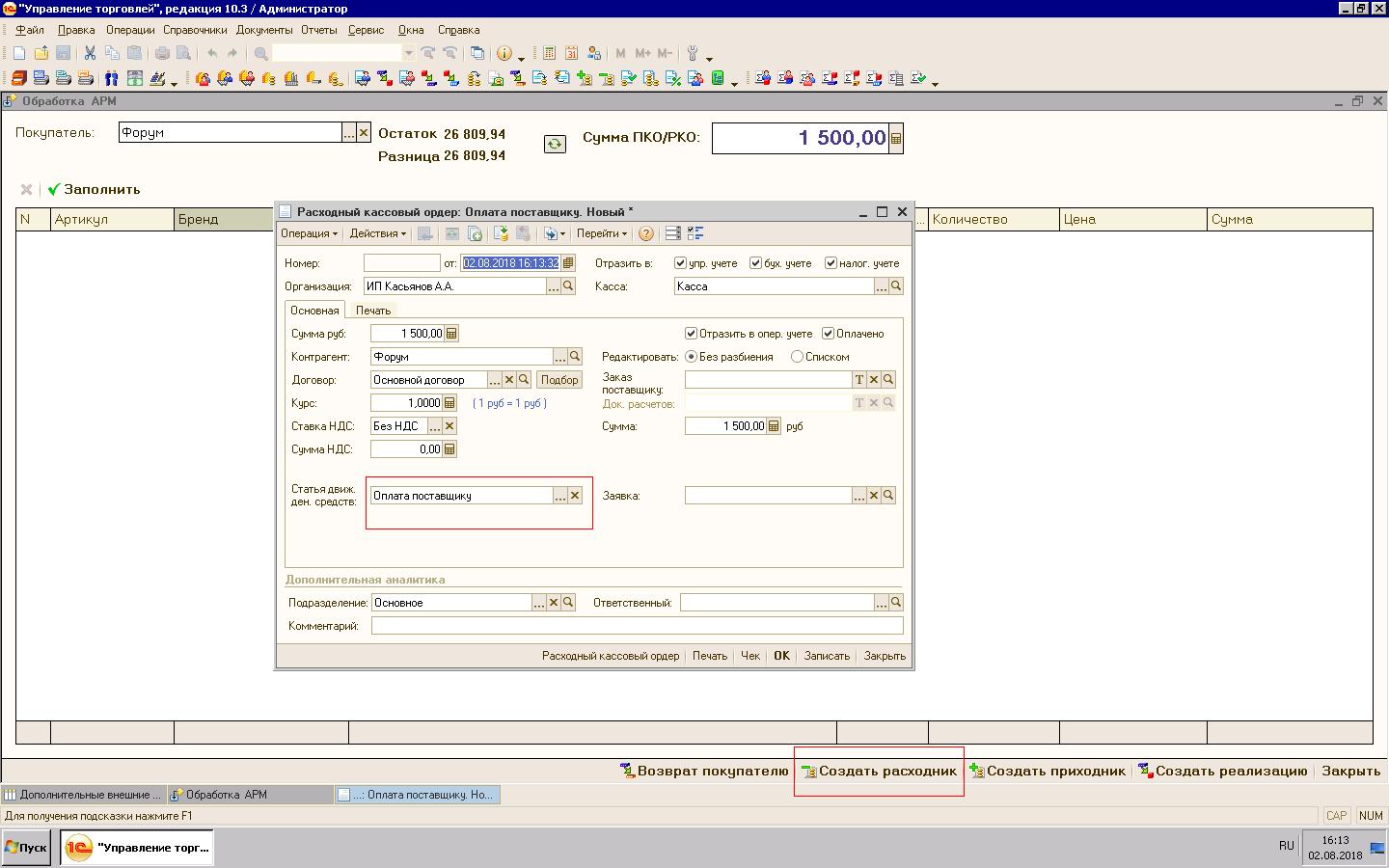Open calculator for Сумма ПКО/РКО field
The image size is (1389, 868).
pos(896,139)
